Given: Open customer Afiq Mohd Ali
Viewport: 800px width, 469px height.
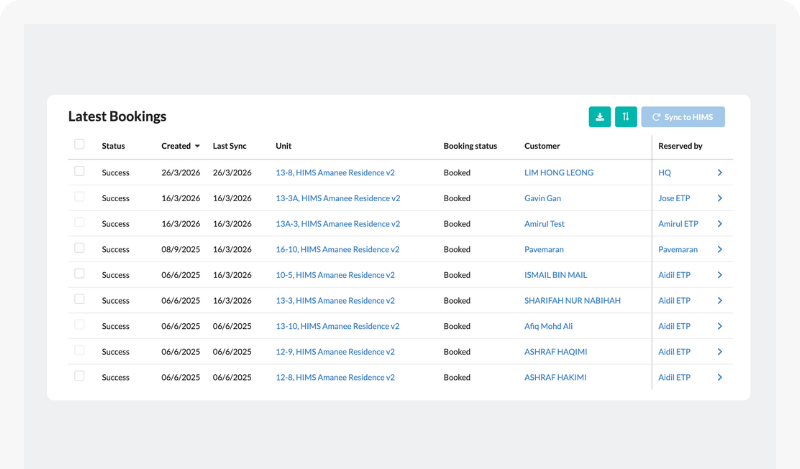Looking at the screenshot, I should [x=548, y=326].
